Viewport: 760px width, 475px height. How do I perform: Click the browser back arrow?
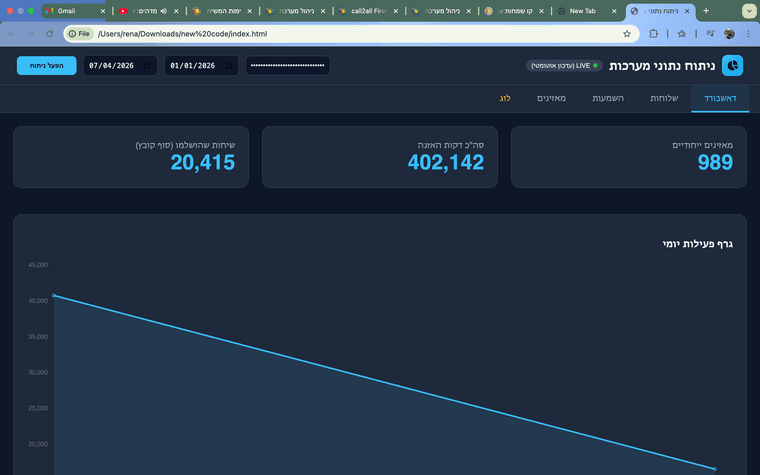tap(11, 33)
